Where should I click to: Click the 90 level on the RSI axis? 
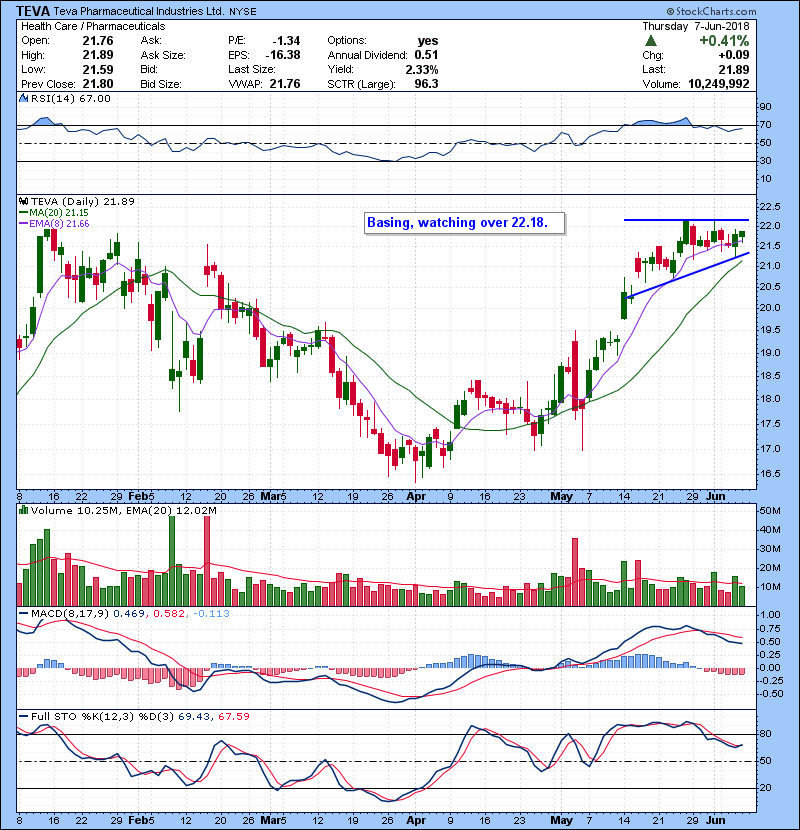click(x=766, y=107)
